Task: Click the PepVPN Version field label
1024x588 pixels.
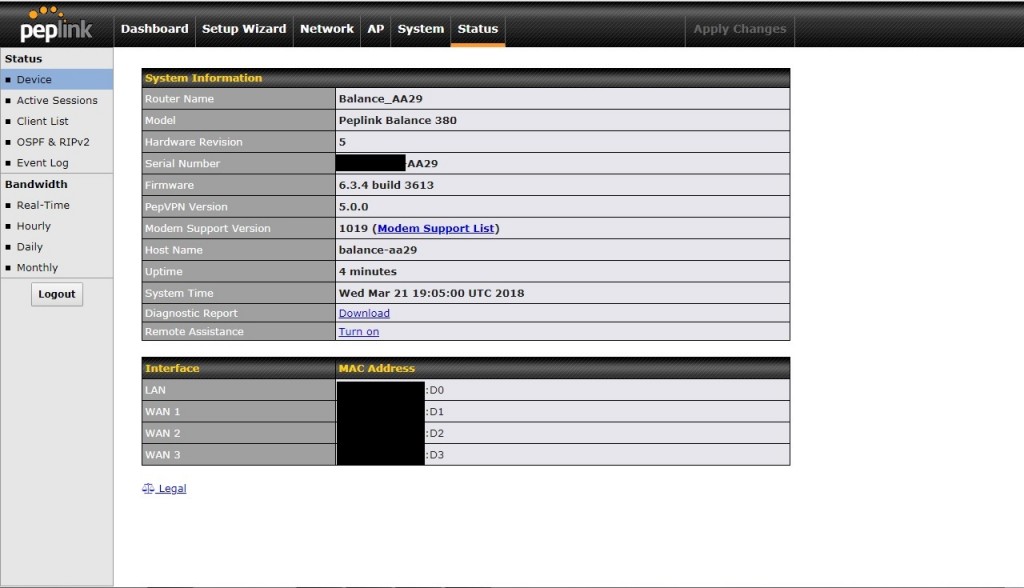Action: (x=186, y=206)
